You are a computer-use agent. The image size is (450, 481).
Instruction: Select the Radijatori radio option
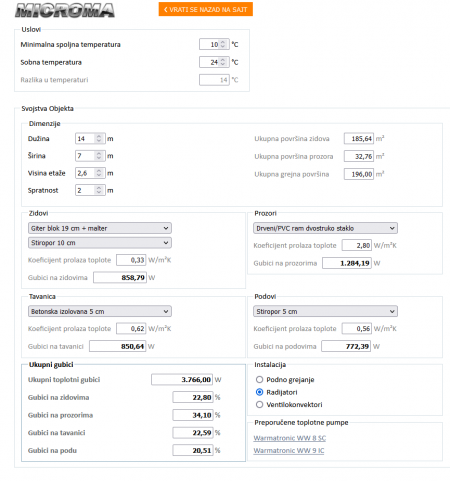click(259, 392)
